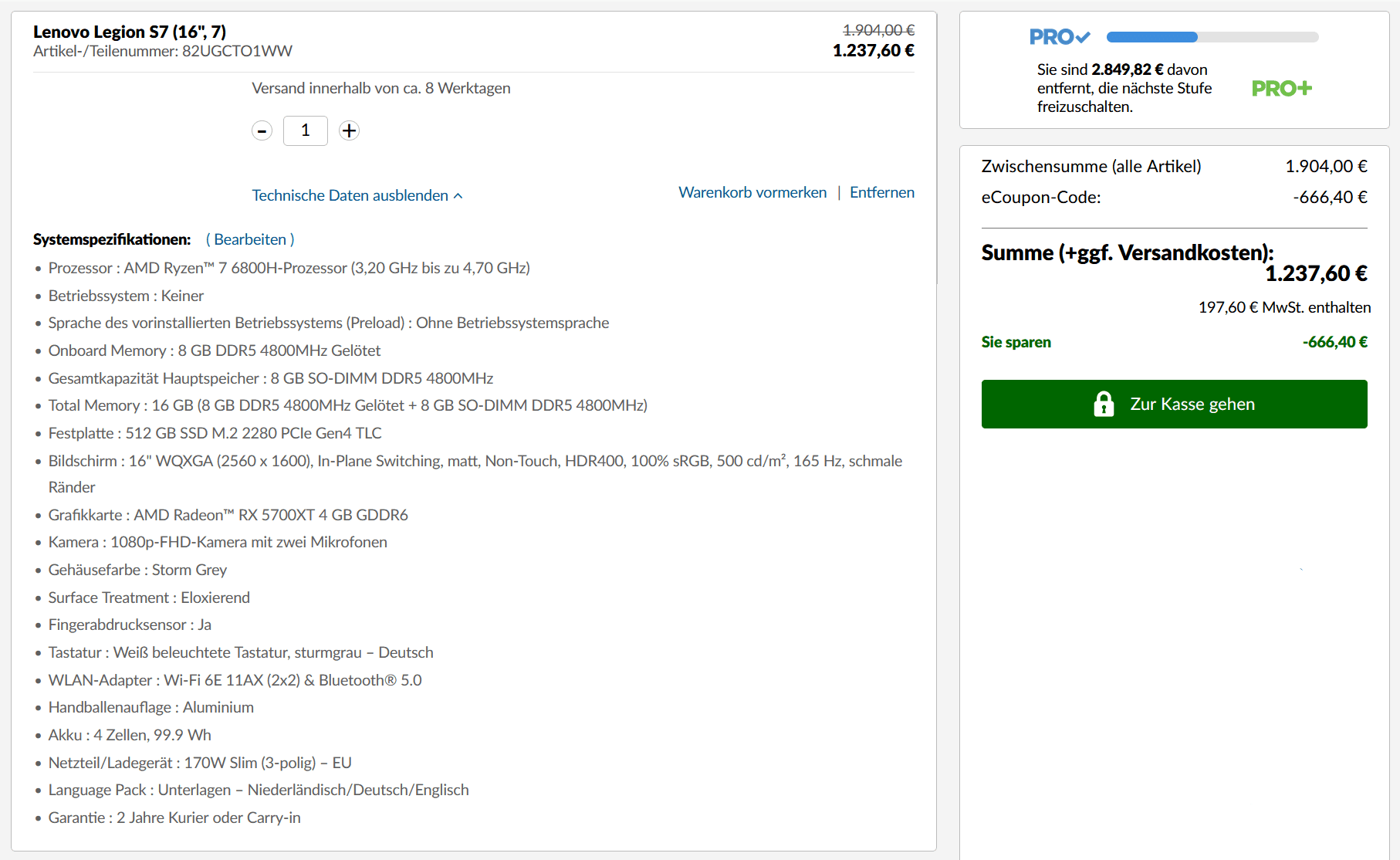Viewport: 1400px width, 860px height.
Task: Click the 'Gehäusefarbe : Storm Grey' line
Action: click(x=137, y=570)
